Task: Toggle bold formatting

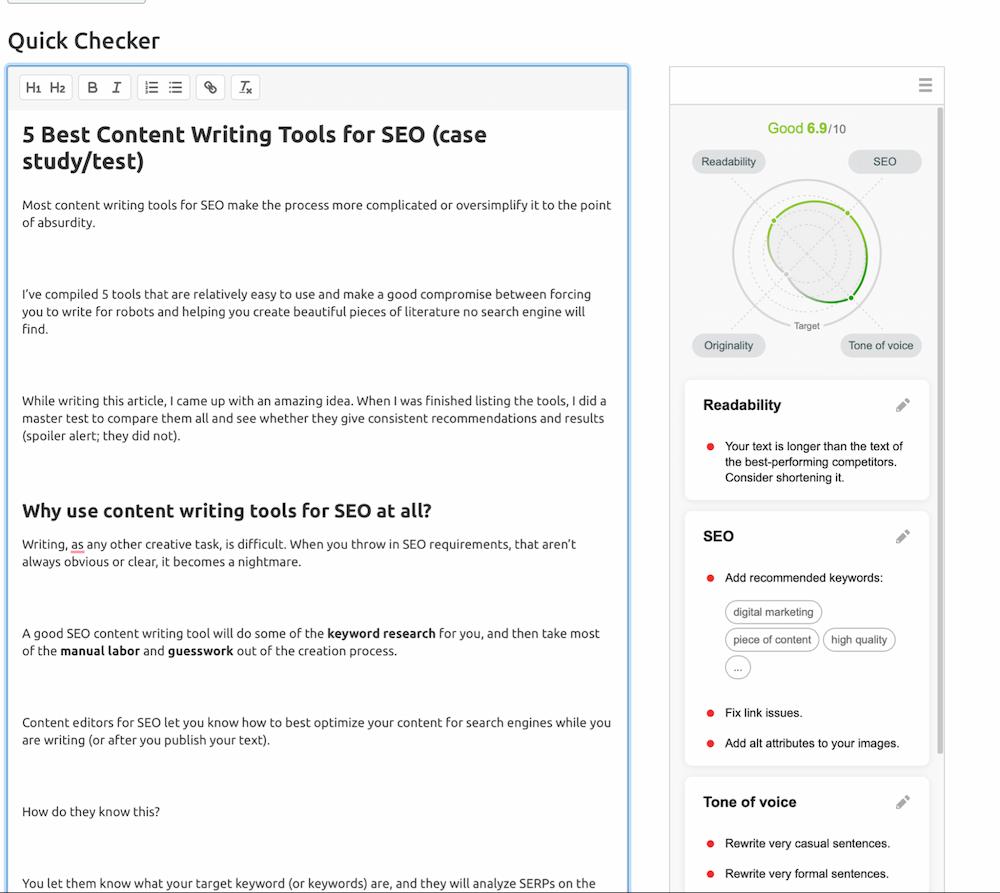Action: [x=92, y=87]
